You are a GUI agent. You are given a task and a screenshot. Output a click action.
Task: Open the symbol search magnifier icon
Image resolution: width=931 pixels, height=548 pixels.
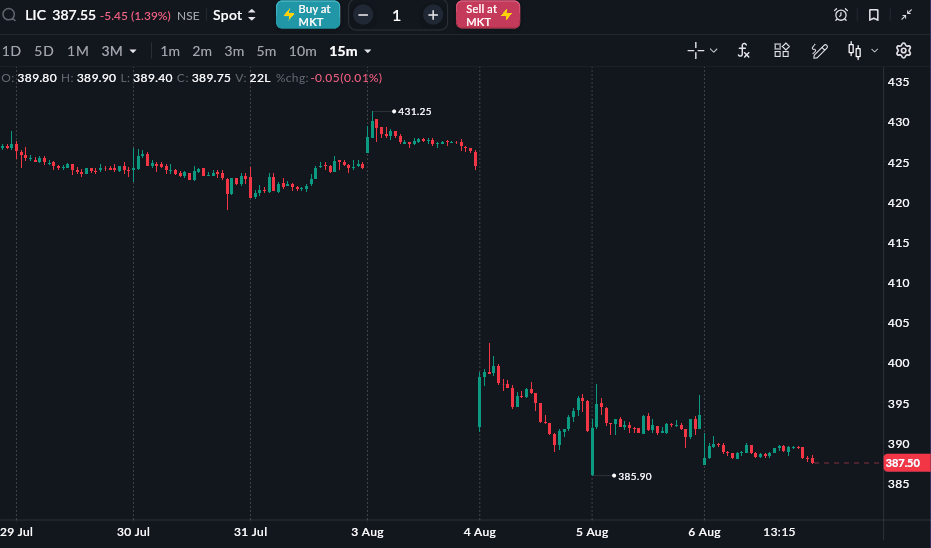pyautogui.click(x=9, y=15)
